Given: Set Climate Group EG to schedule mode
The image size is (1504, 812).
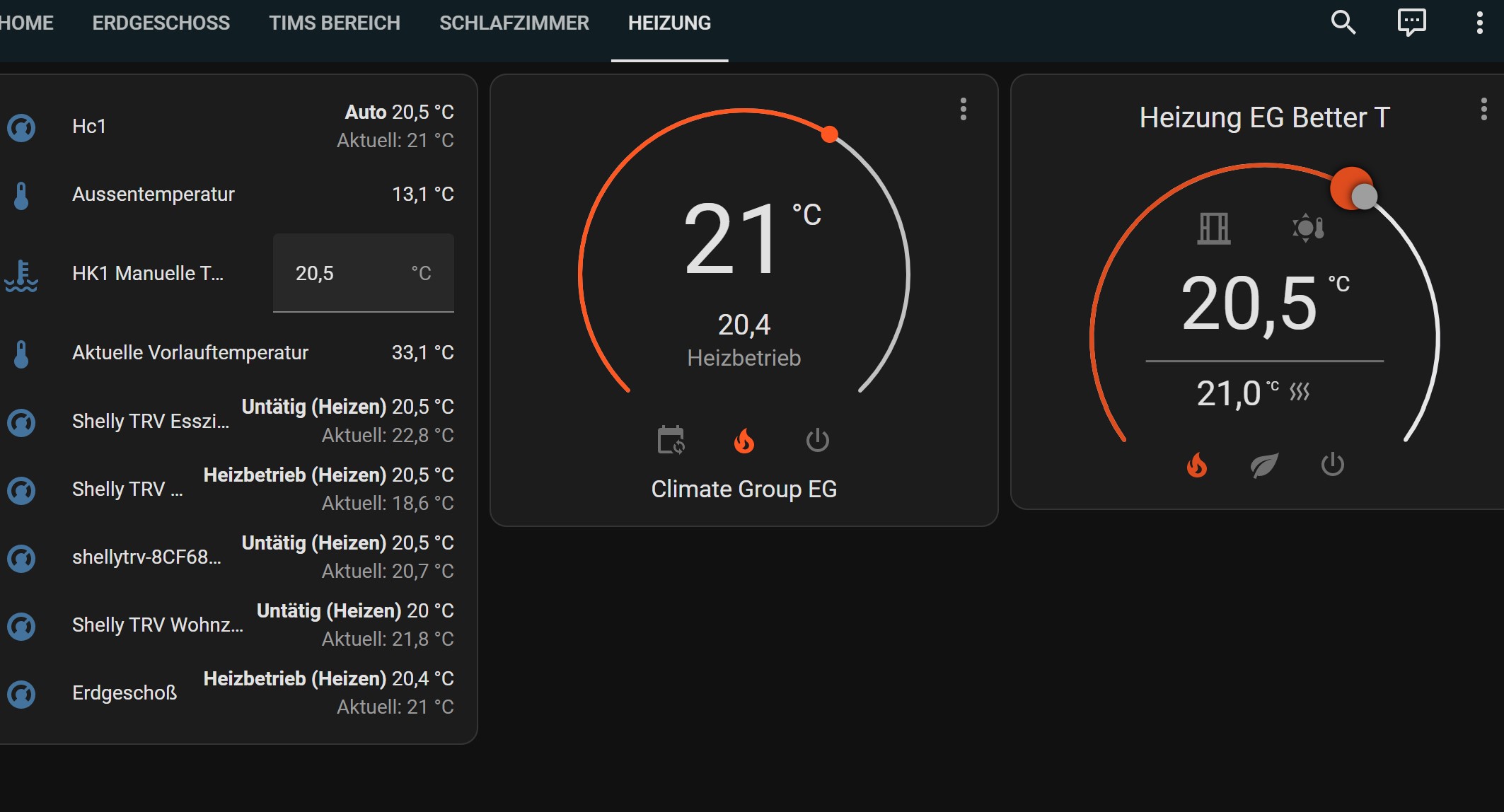Looking at the screenshot, I should coord(671,440).
